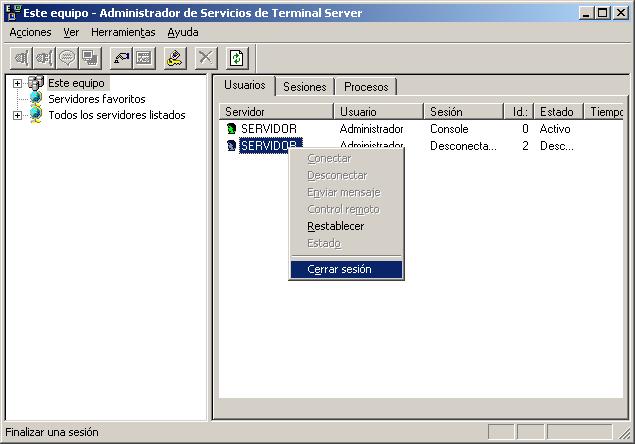Select Servidores favoritos in the tree

(96, 99)
